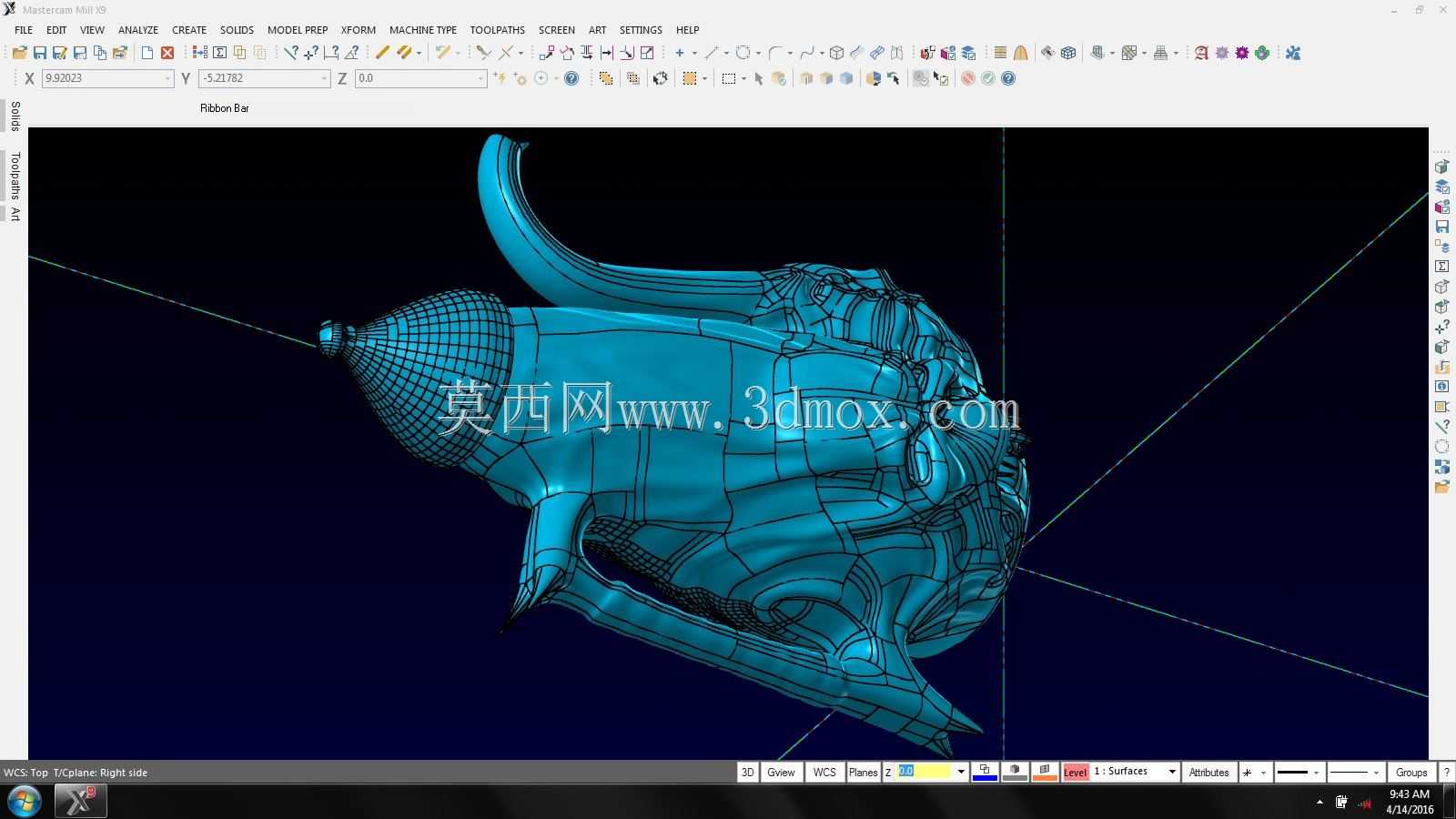Click the WCS button in status bar

pos(824,772)
